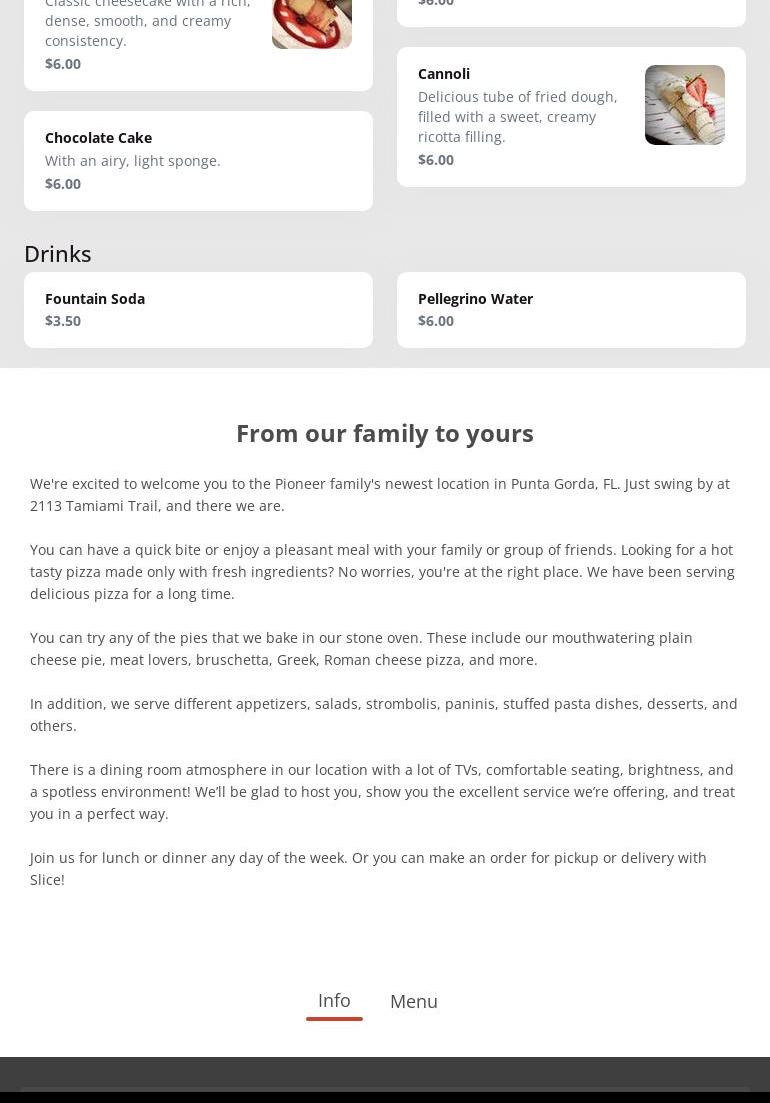Click the Cannoli description text
Image resolution: width=770 pixels, height=1103 pixels.
click(x=517, y=117)
